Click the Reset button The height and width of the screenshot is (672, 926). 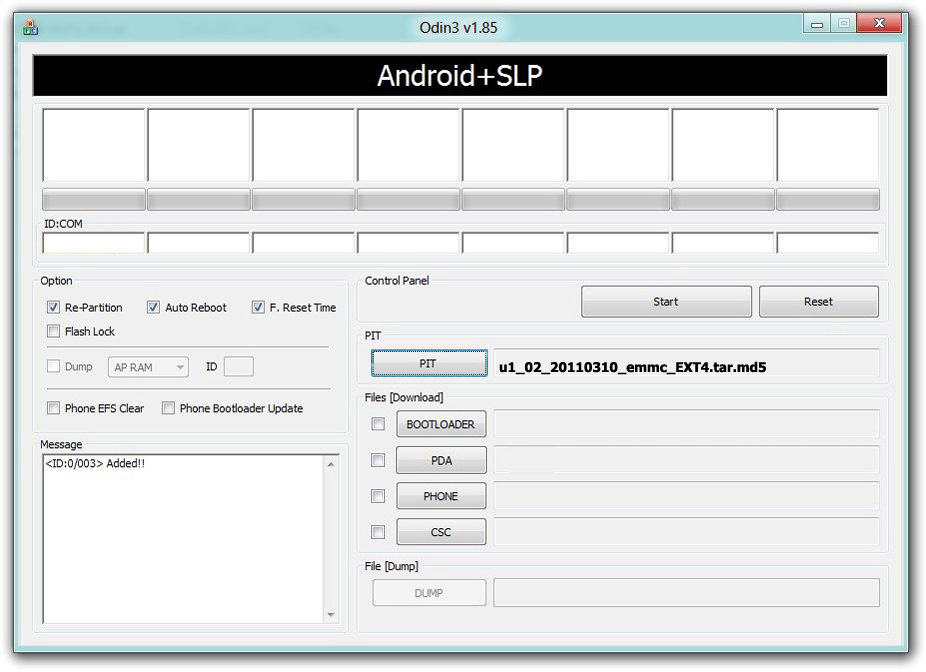pos(819,302)
